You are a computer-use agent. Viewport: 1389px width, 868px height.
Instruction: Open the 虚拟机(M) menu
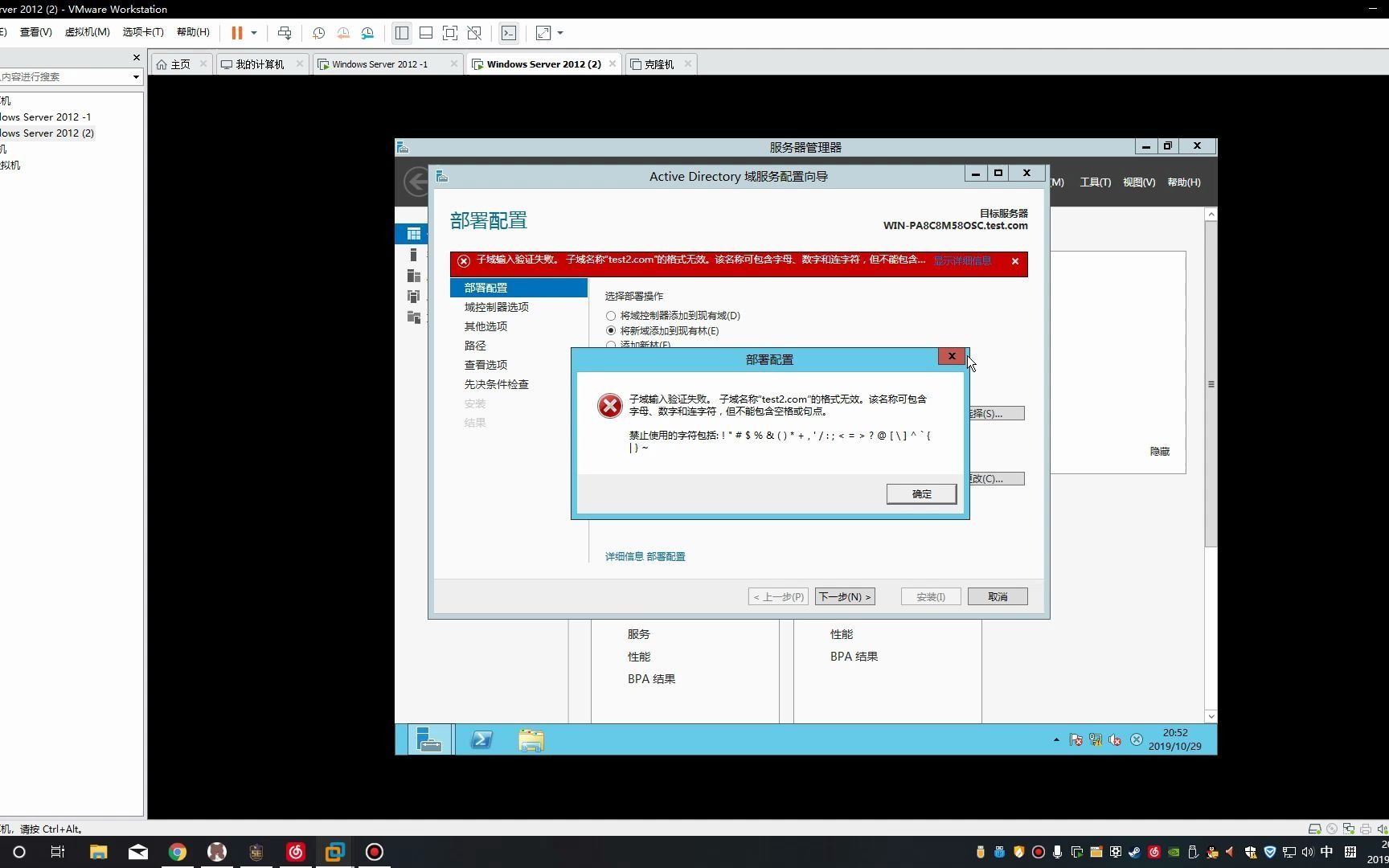pyautogui.click(x=87, y=32)
